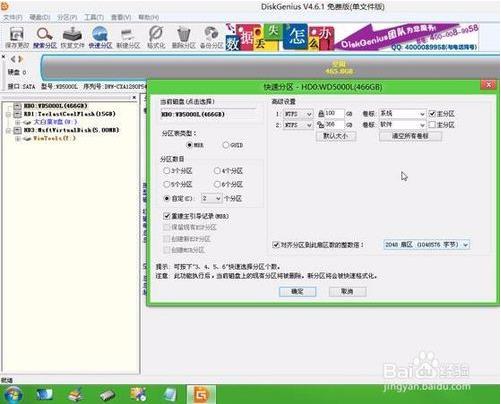Click the unlock icon beside second partition size
Viewport: 501px width, 404px height.
point(321,125)
